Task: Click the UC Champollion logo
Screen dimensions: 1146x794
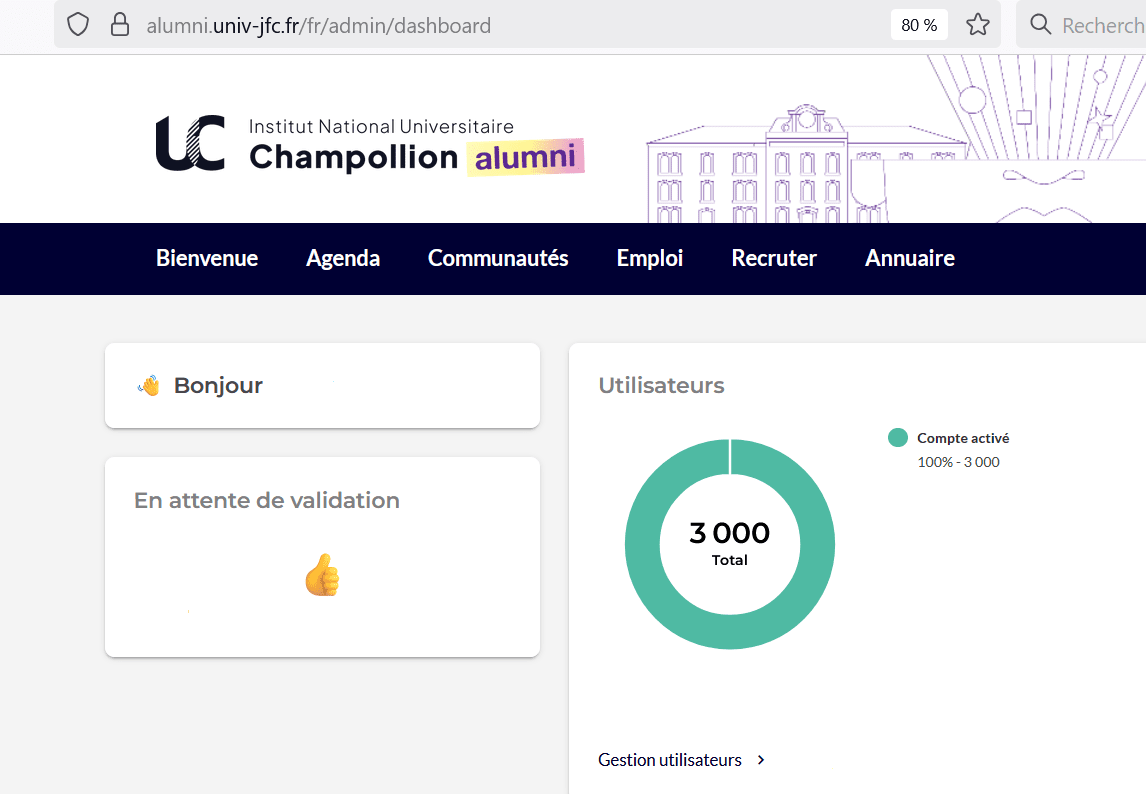Action: click(x=190, y=143)
